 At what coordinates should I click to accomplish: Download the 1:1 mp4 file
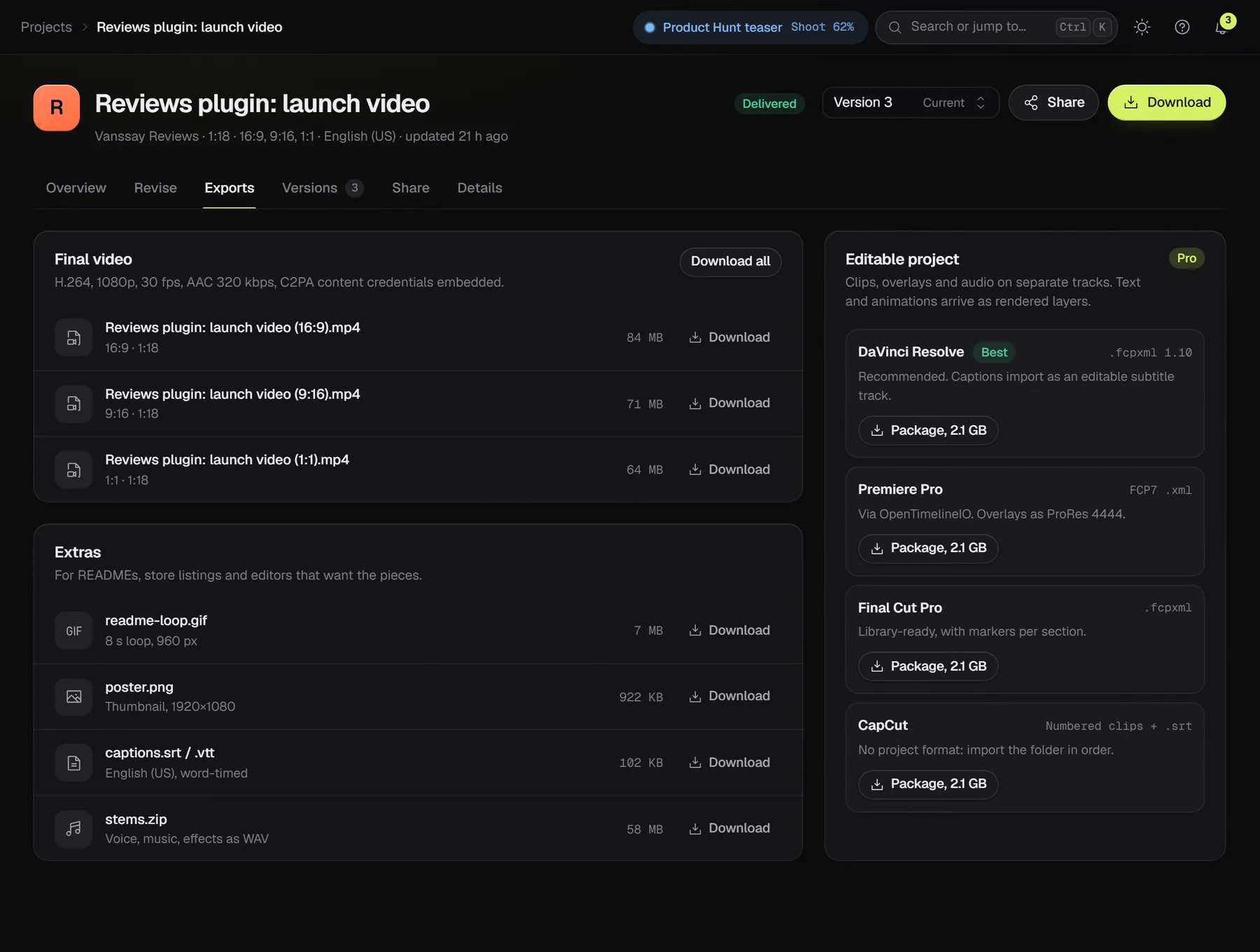(x=729, y=470)
